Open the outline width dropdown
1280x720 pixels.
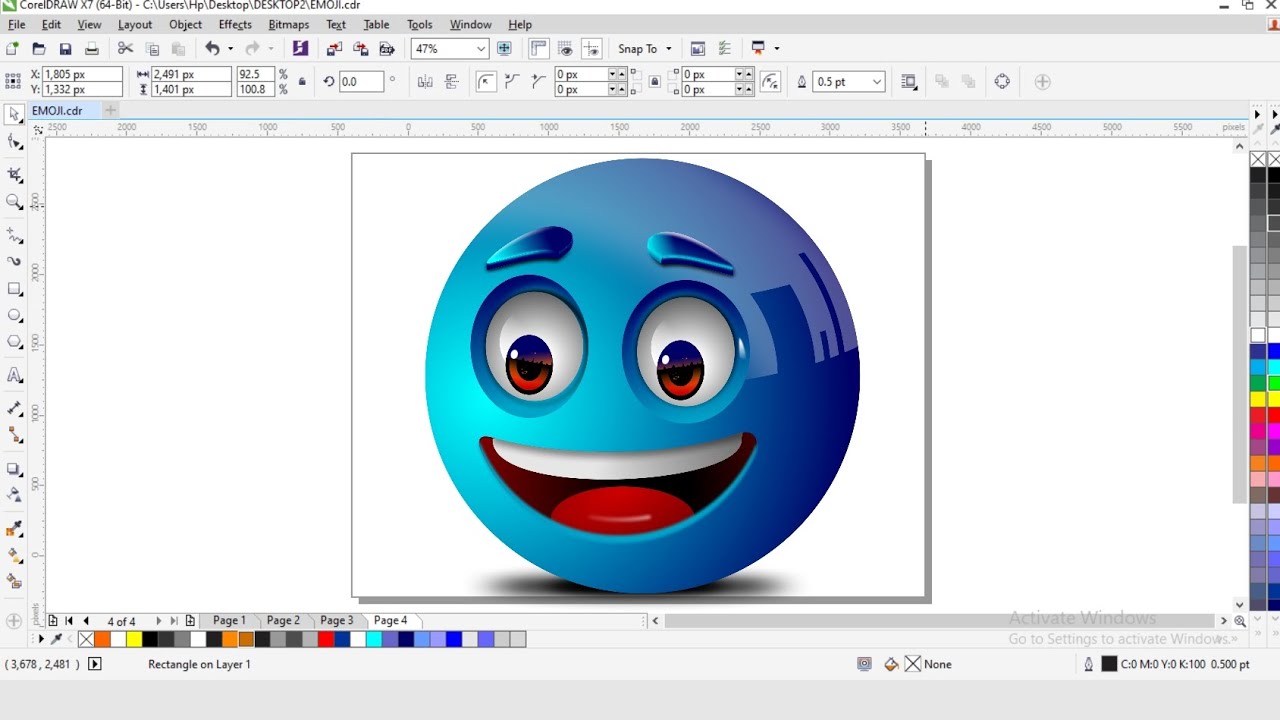point(877,82)
